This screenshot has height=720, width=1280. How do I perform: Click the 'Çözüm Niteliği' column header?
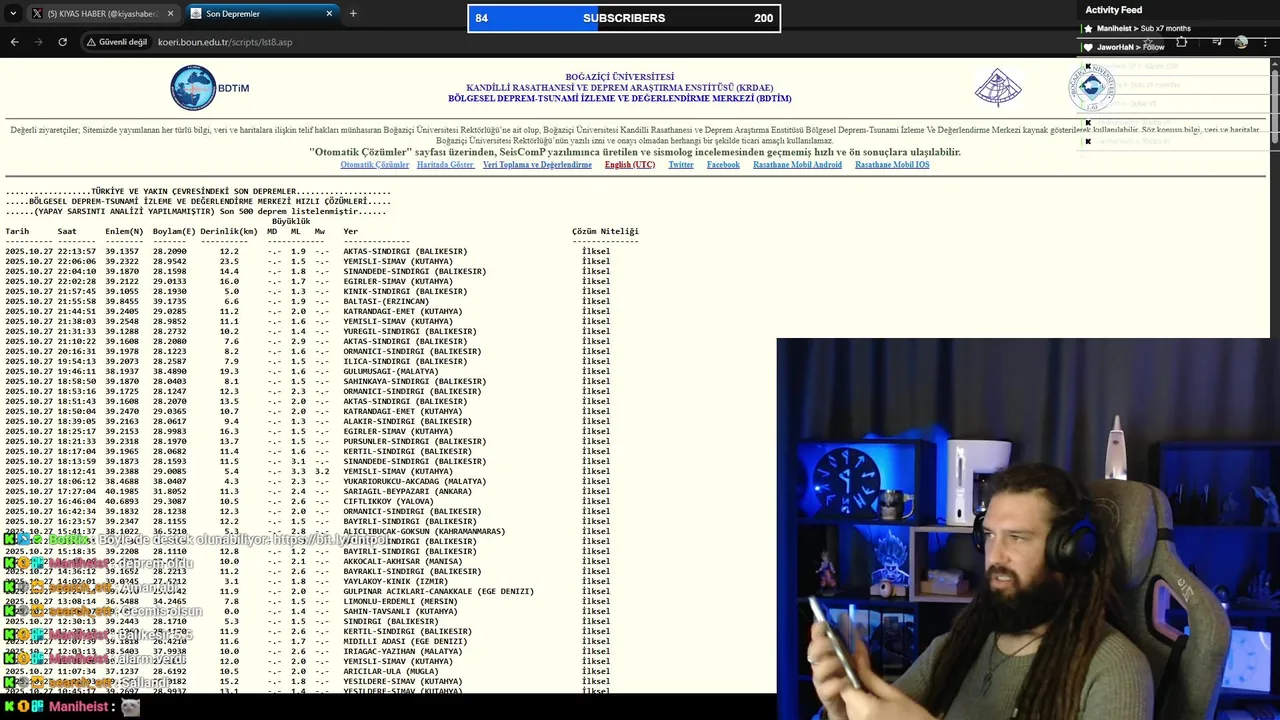coord(605,231)
